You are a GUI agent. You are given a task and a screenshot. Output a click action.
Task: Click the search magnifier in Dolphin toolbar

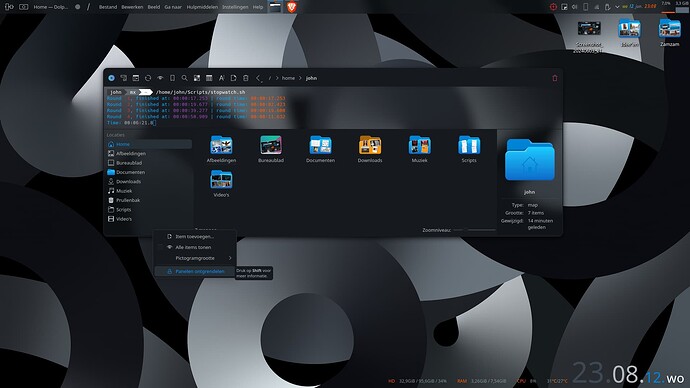tap(184, 78)
